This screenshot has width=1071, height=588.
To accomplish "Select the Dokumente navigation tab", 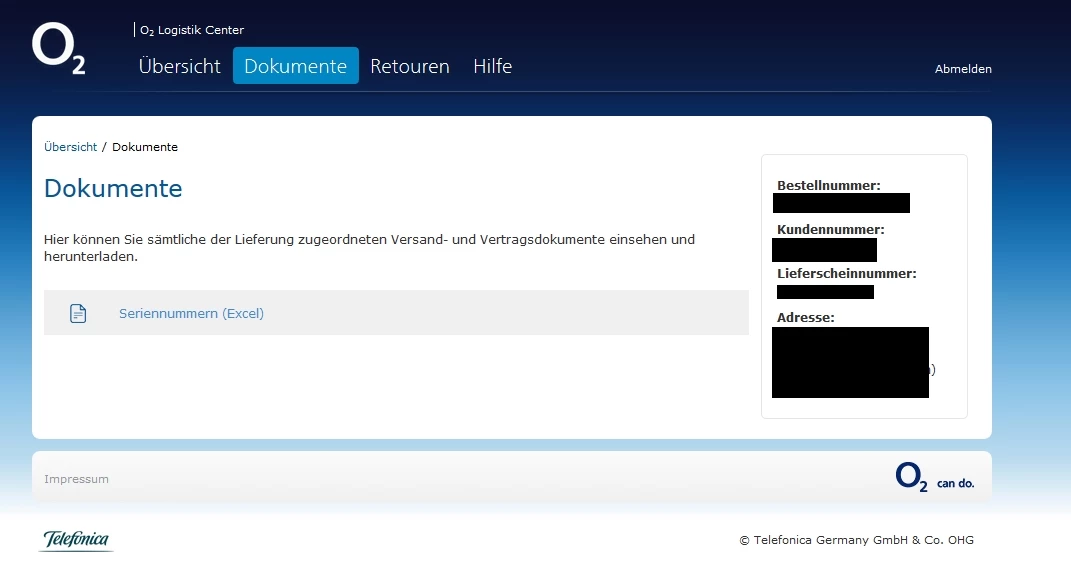I will [x=296, y=66].
